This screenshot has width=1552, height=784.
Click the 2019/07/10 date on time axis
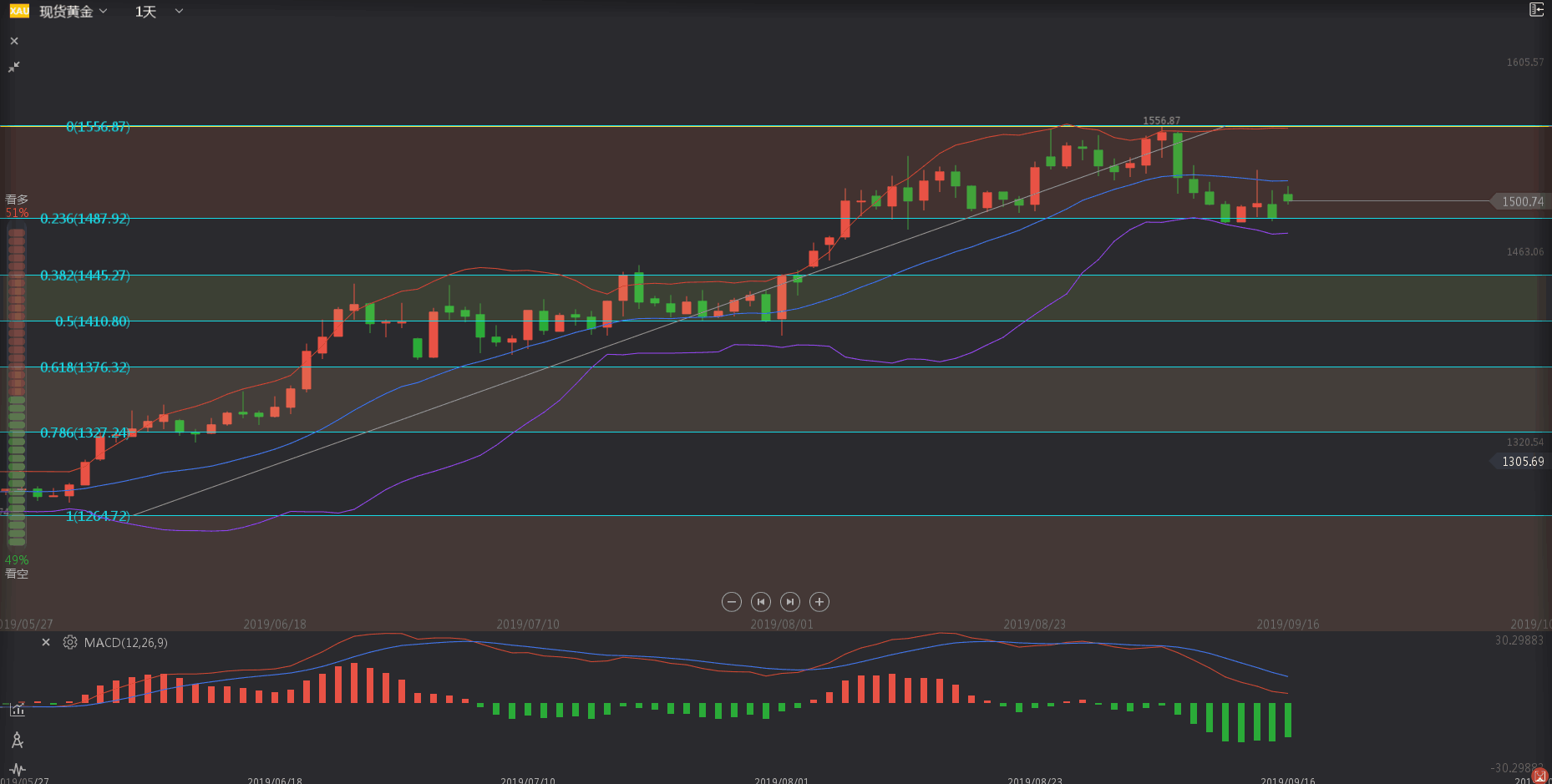click(528, 625)
